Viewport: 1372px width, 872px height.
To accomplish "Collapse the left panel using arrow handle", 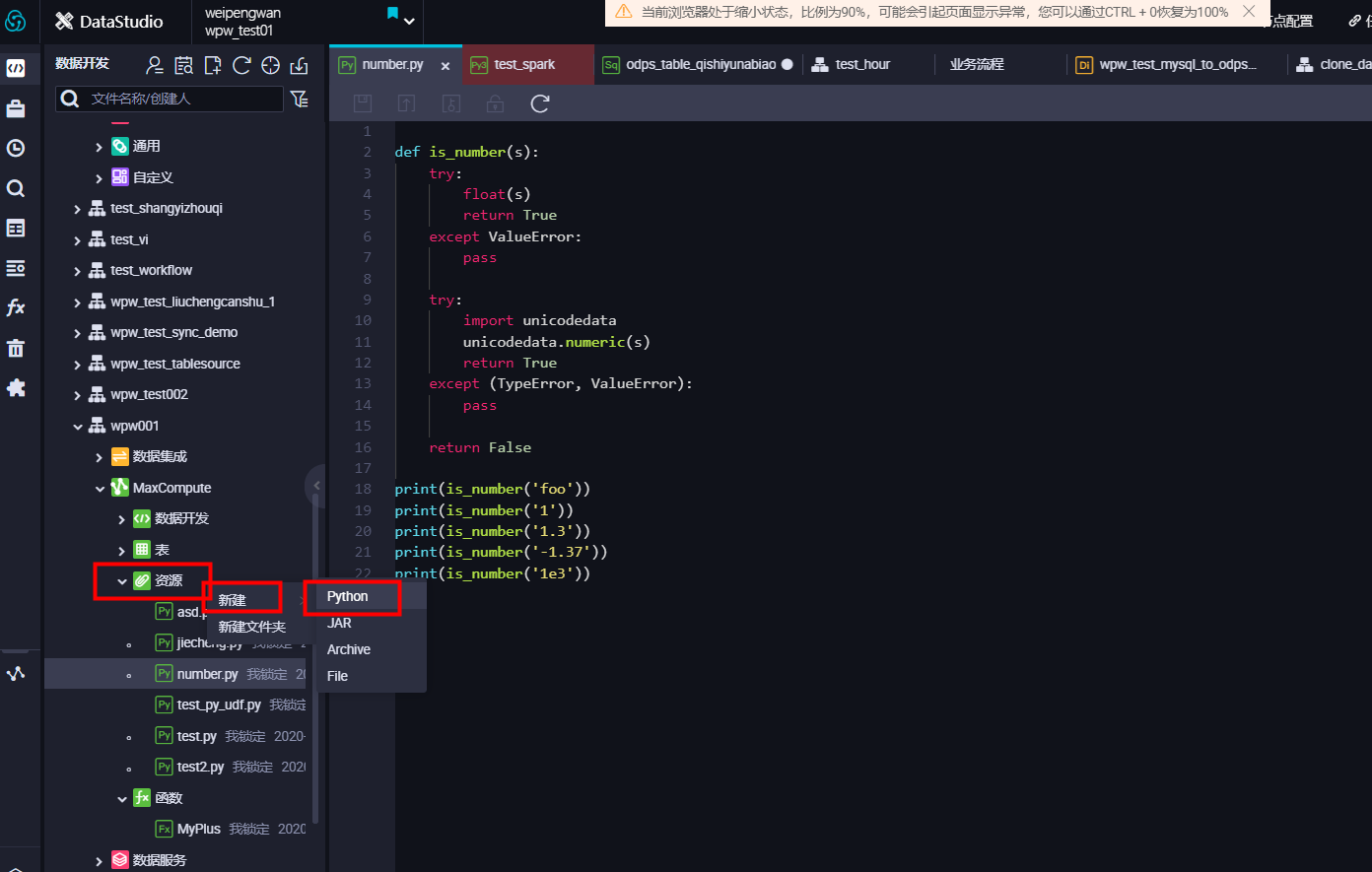I will point(316,485).
